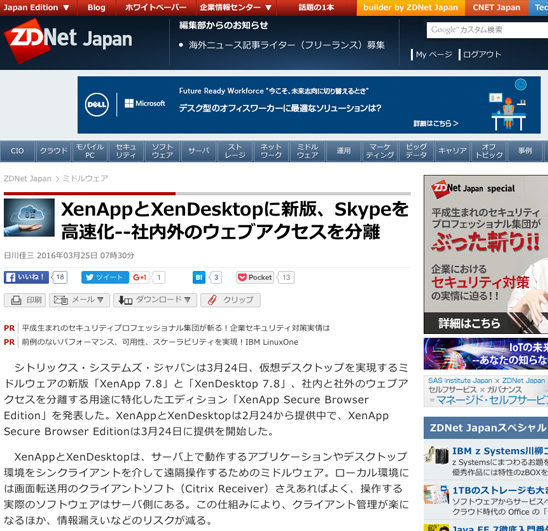Go to CNET Japan site tab
The image size is (548, 531).
pyautogui.click(x=496, y=7)
